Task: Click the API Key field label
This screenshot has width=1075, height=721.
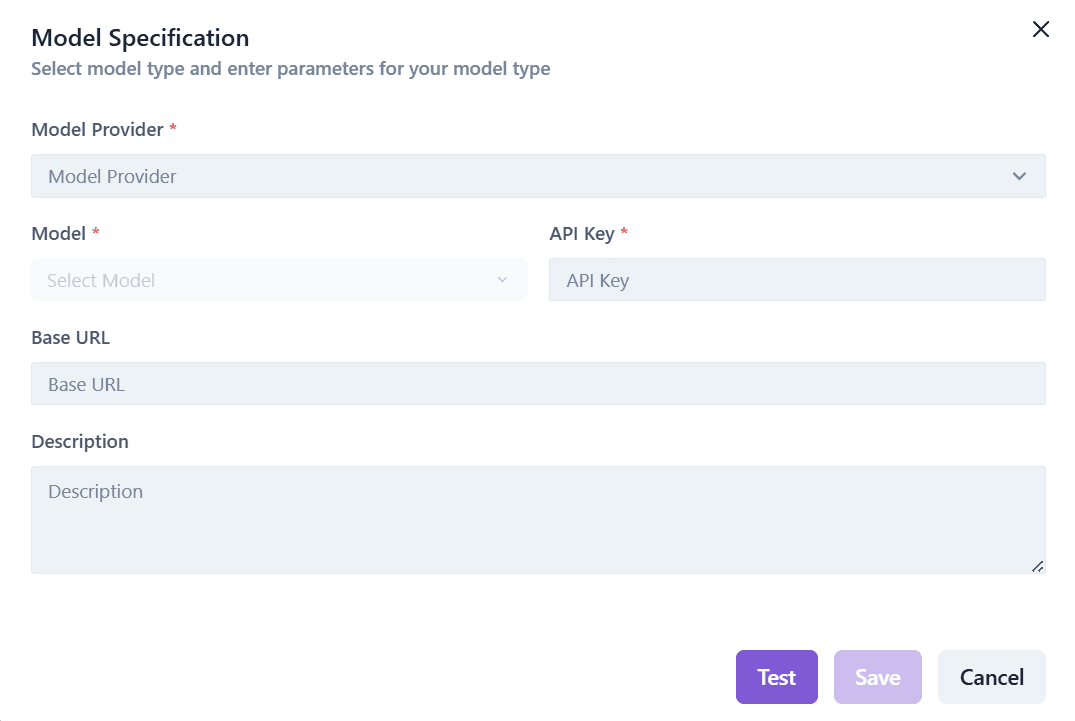Action: click(x=581, y=233)
